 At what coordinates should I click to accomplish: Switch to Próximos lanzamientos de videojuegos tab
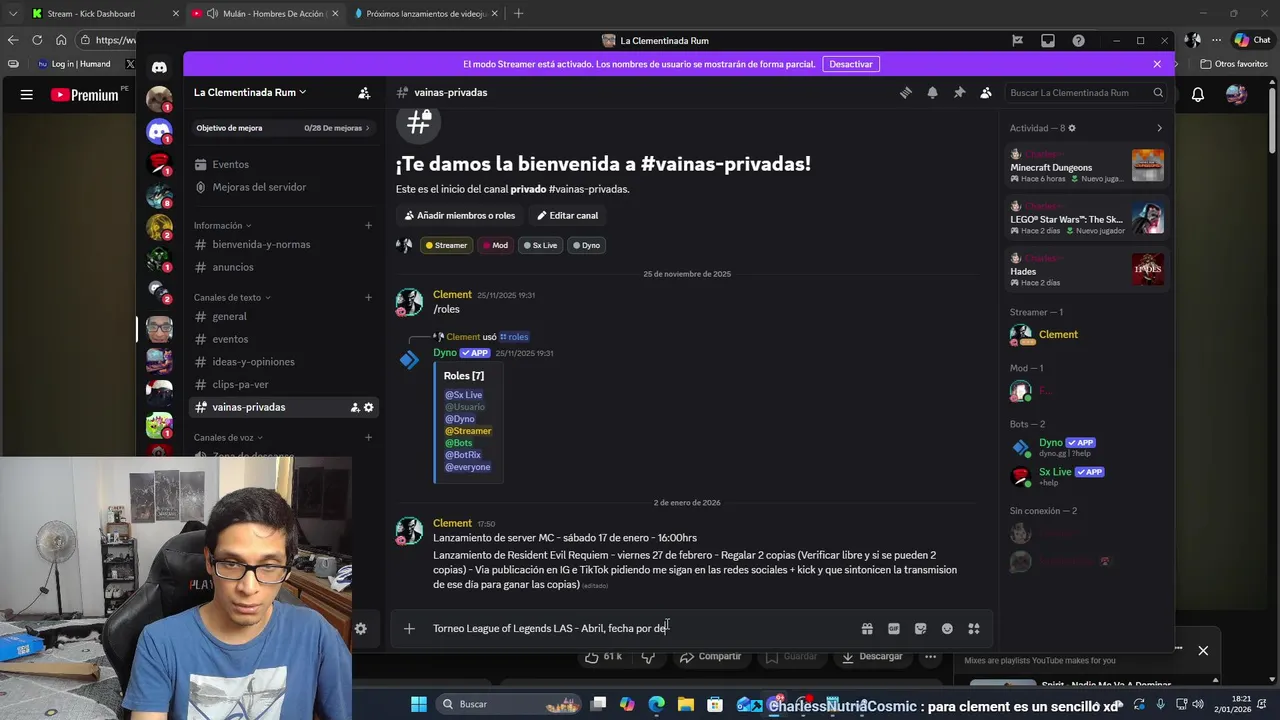coord(427,14)
